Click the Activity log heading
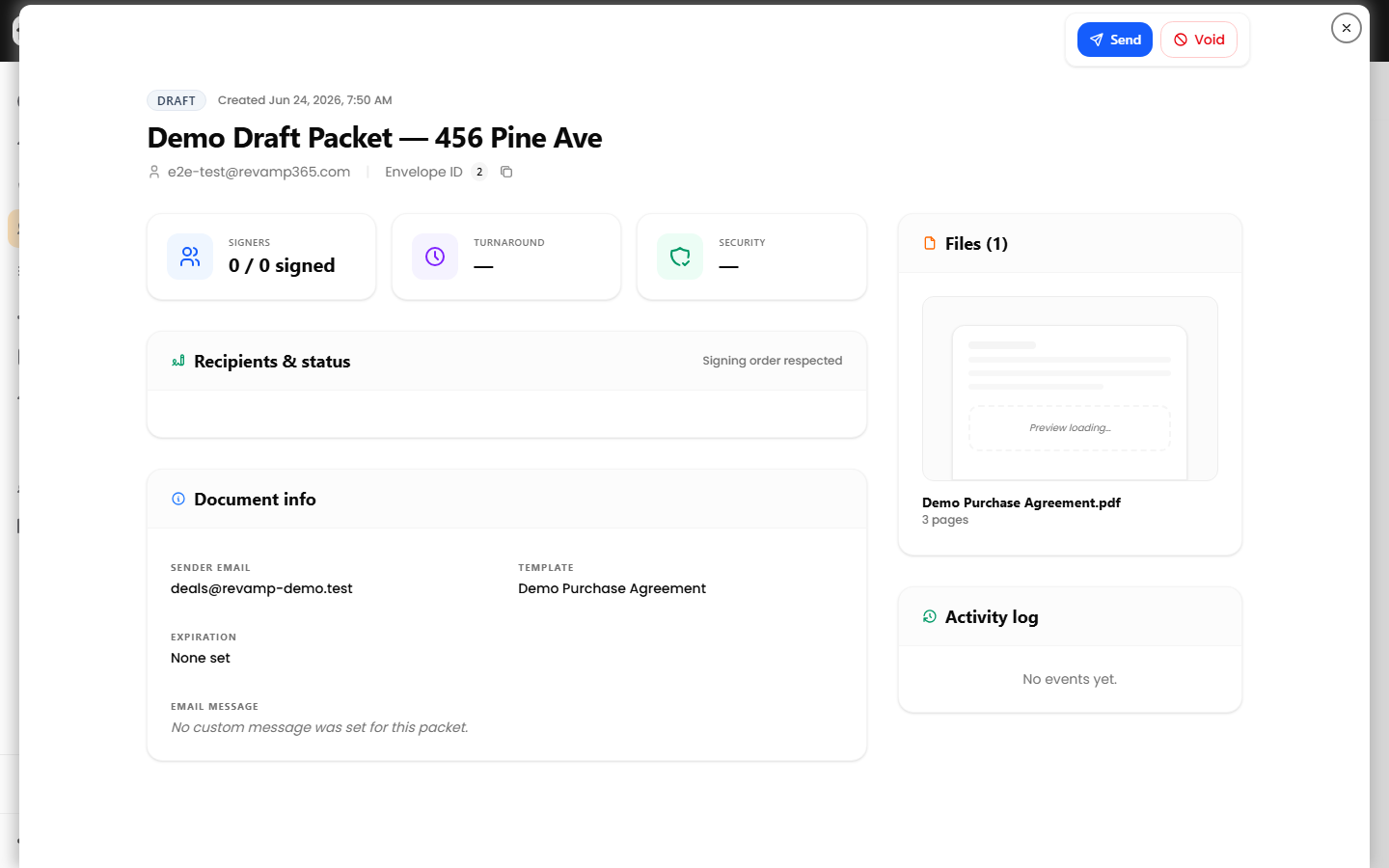 992,617
